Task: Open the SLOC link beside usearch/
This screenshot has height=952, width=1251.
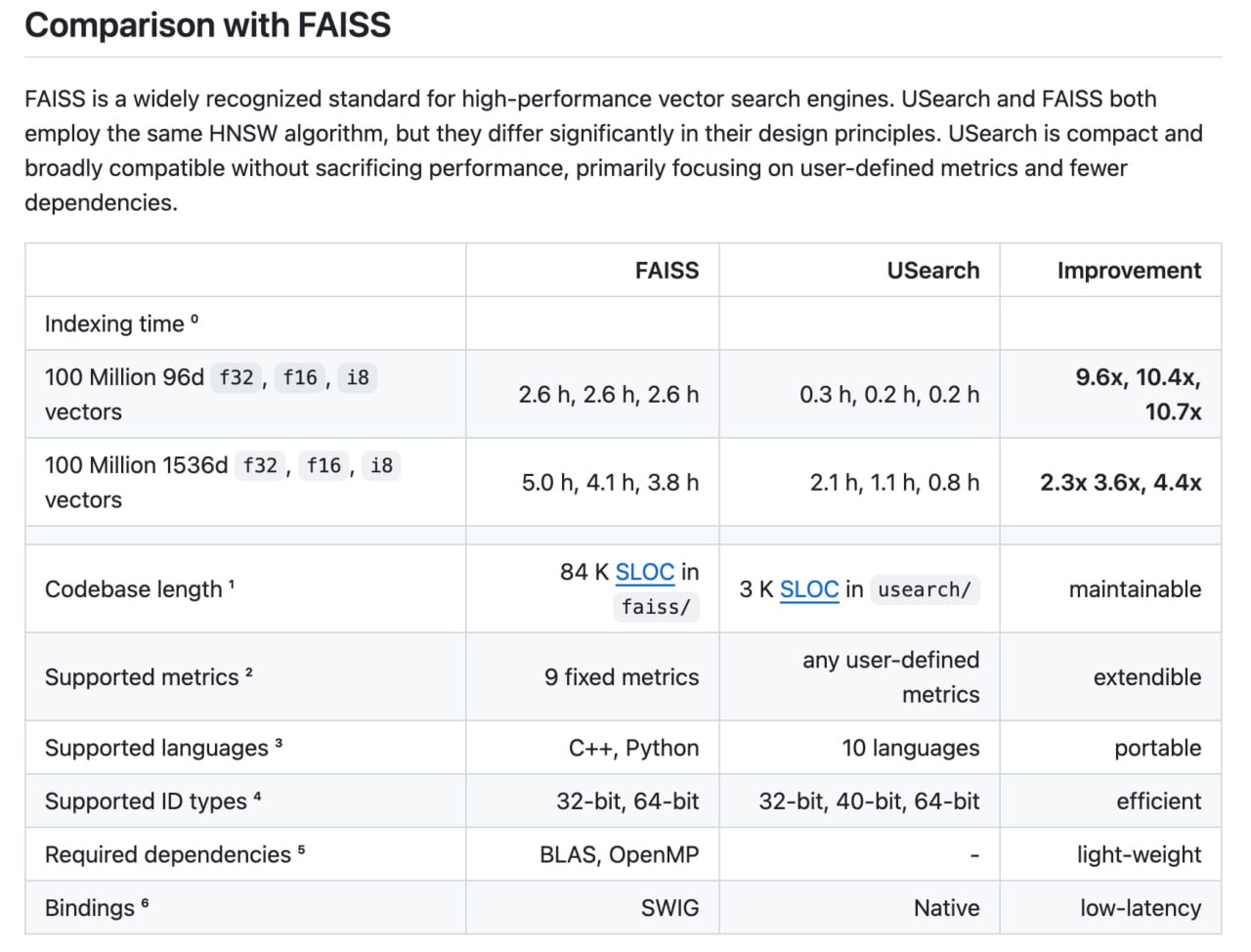Action: [808, 589]
